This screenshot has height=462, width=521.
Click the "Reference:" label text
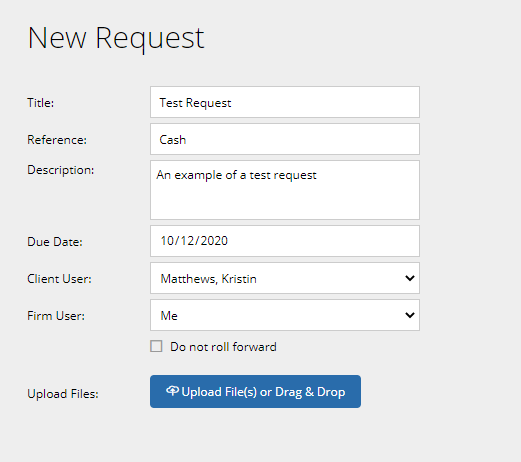57,140
